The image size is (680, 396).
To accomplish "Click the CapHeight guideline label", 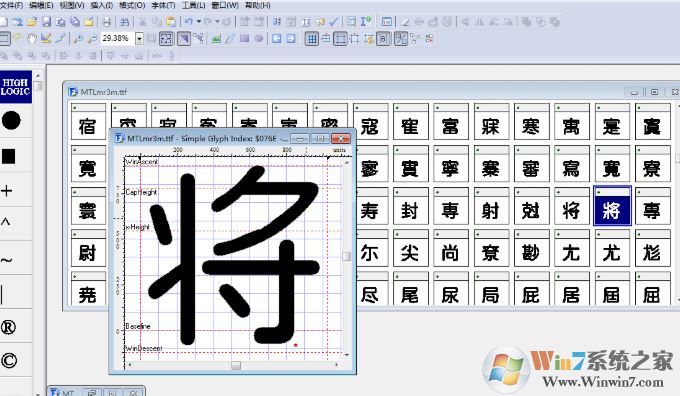I will (x=141, y=192).
